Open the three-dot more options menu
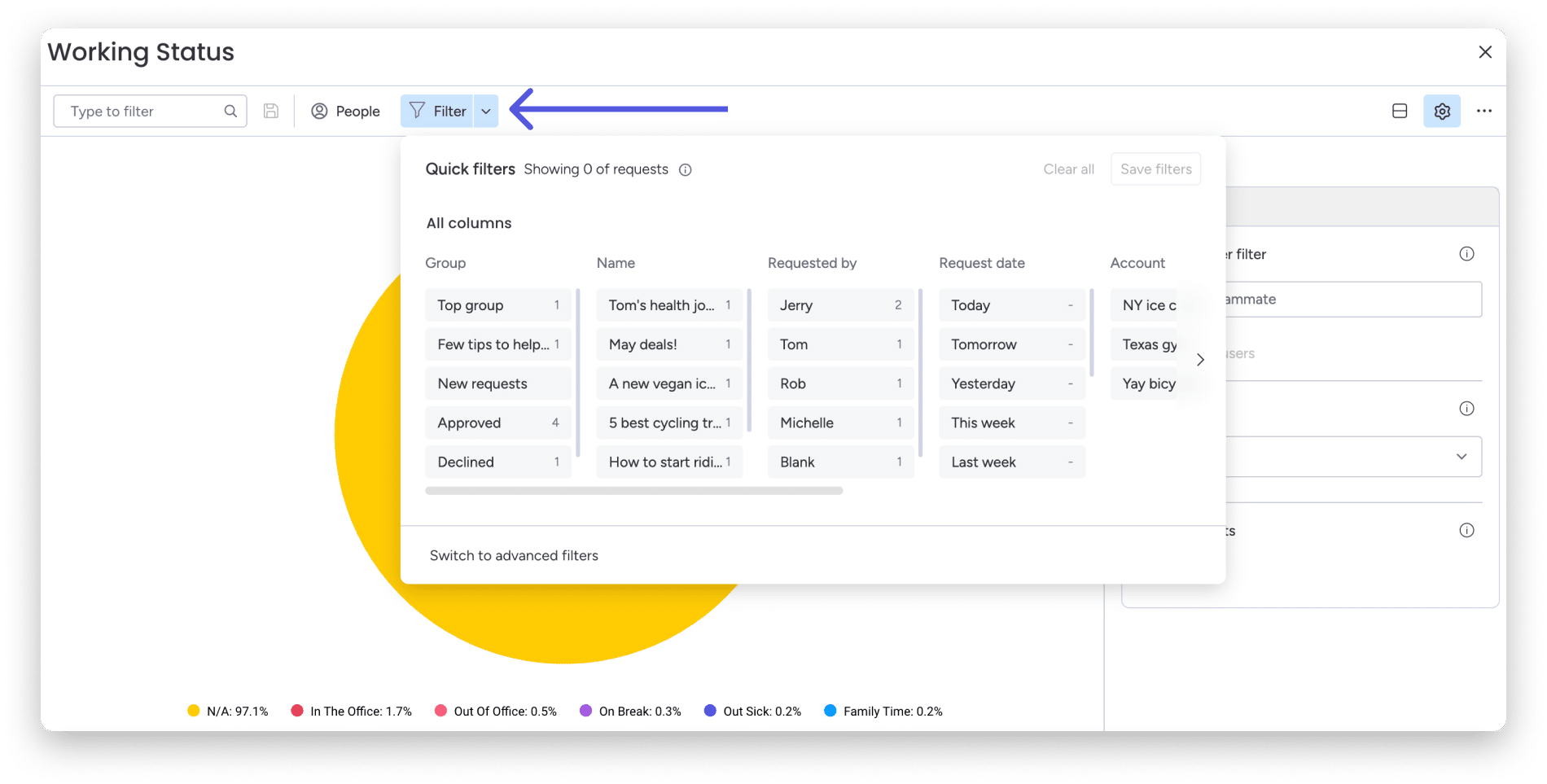This screenshot has width=1547, height=784. 1484,111
